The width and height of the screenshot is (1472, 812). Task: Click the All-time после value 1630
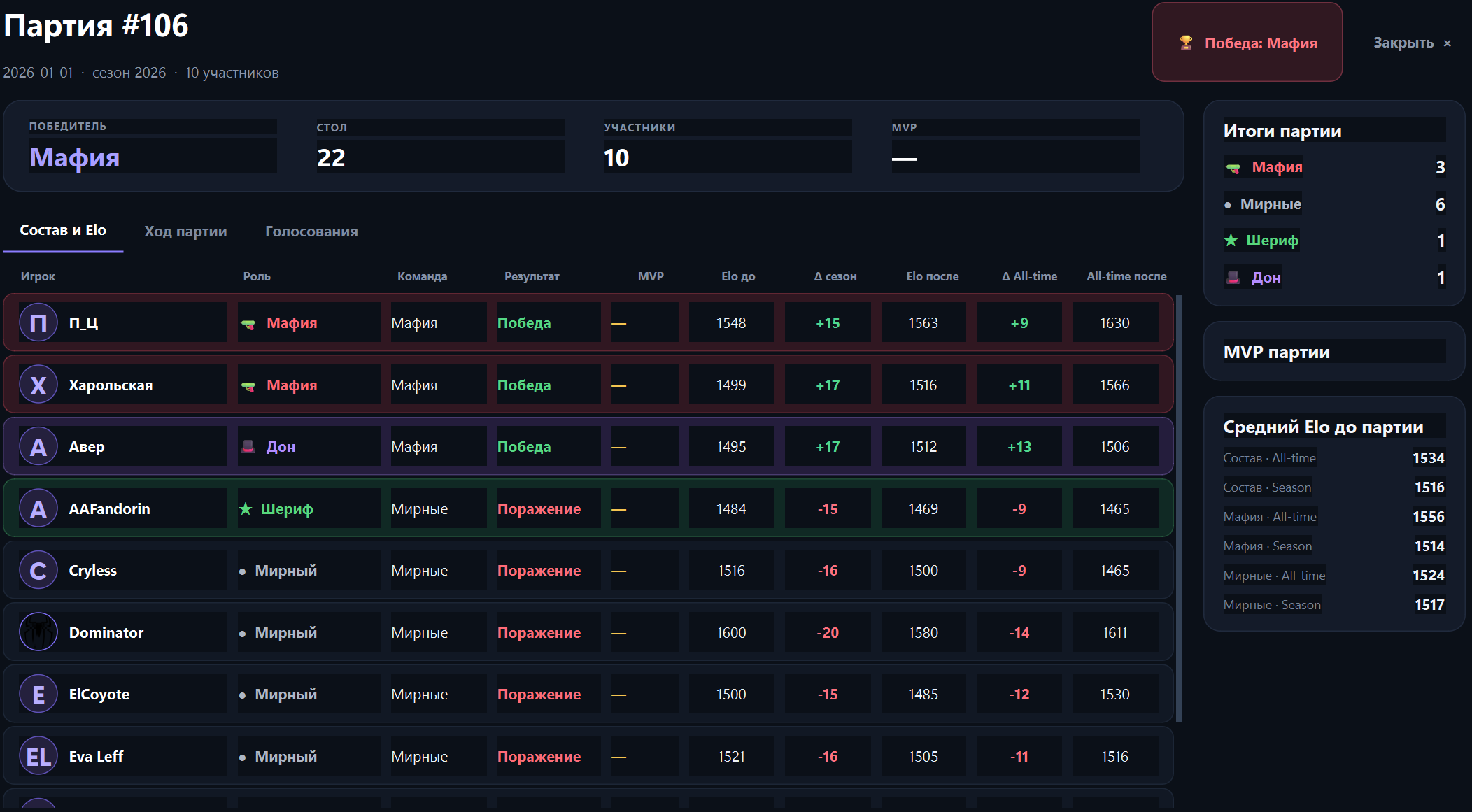tap(1114, 322)
